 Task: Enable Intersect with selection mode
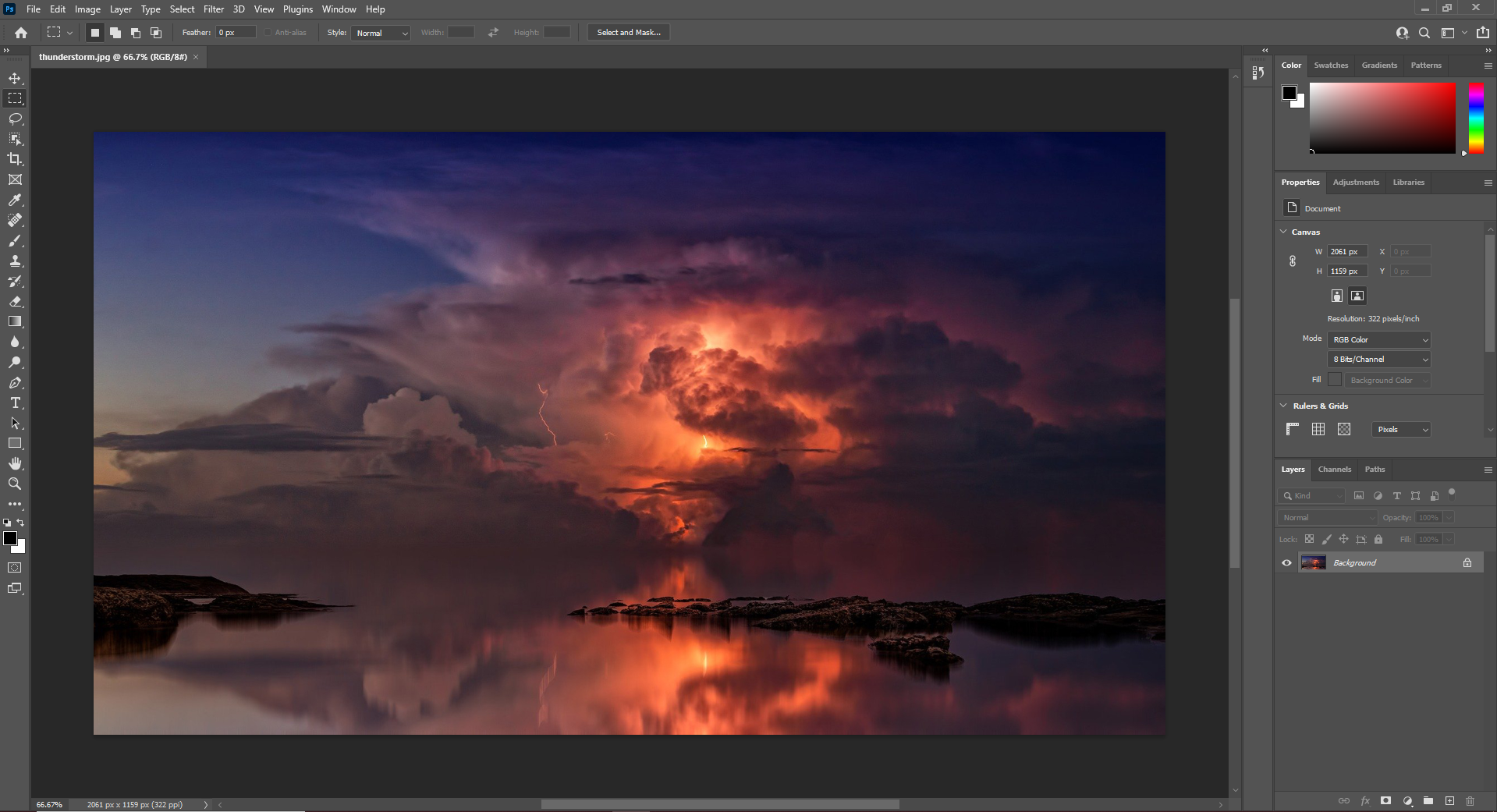pos(156,33)
